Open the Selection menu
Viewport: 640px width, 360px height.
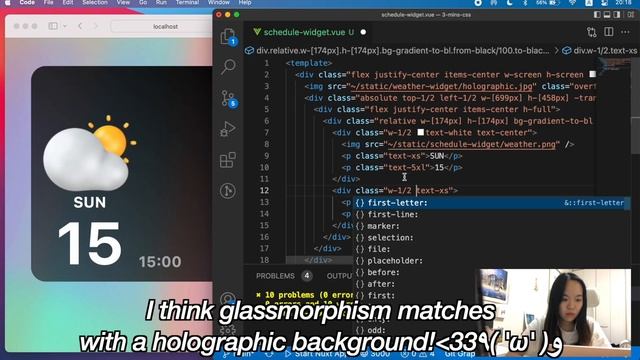point(95,2)
